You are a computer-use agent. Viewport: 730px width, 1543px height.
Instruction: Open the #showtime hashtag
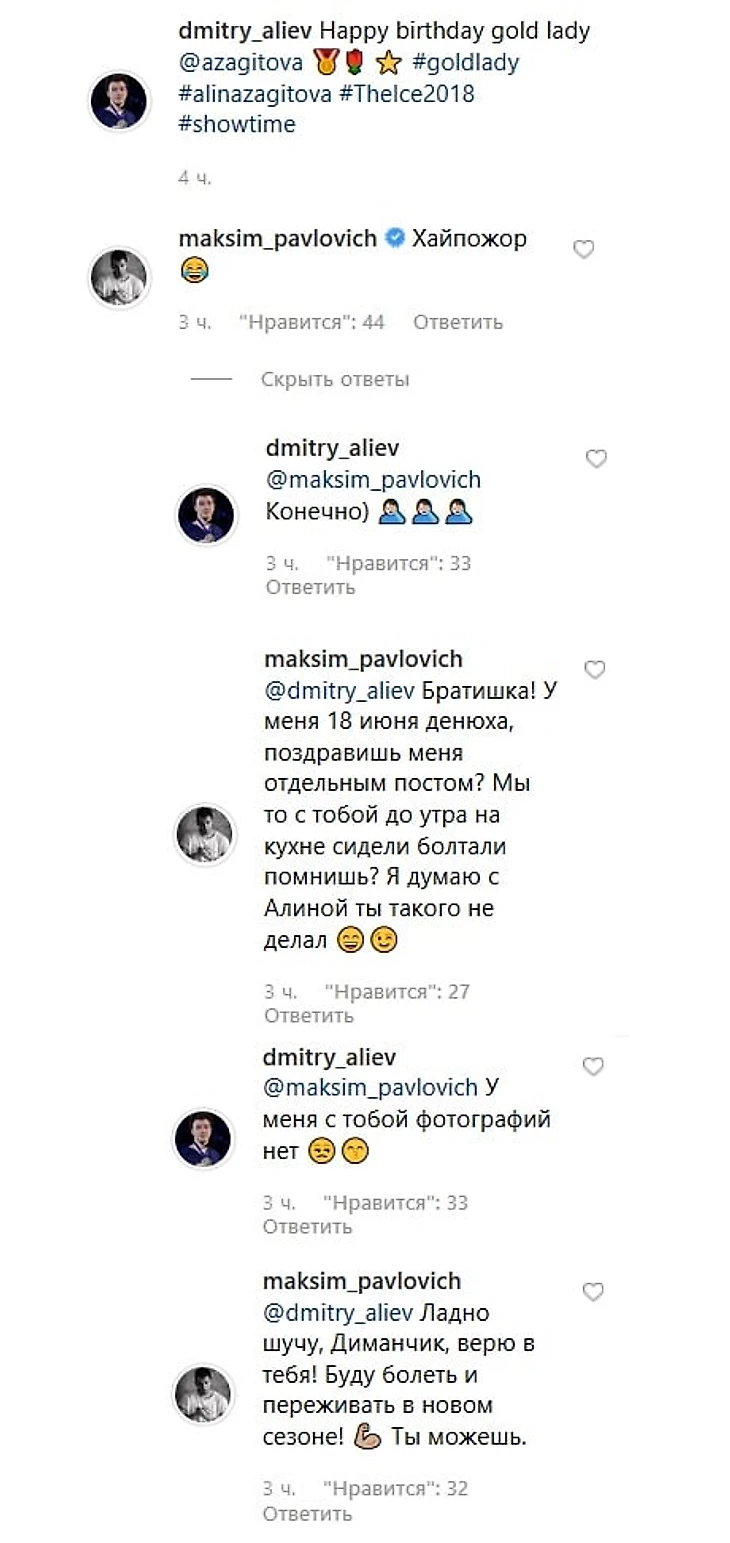point(237,126)
